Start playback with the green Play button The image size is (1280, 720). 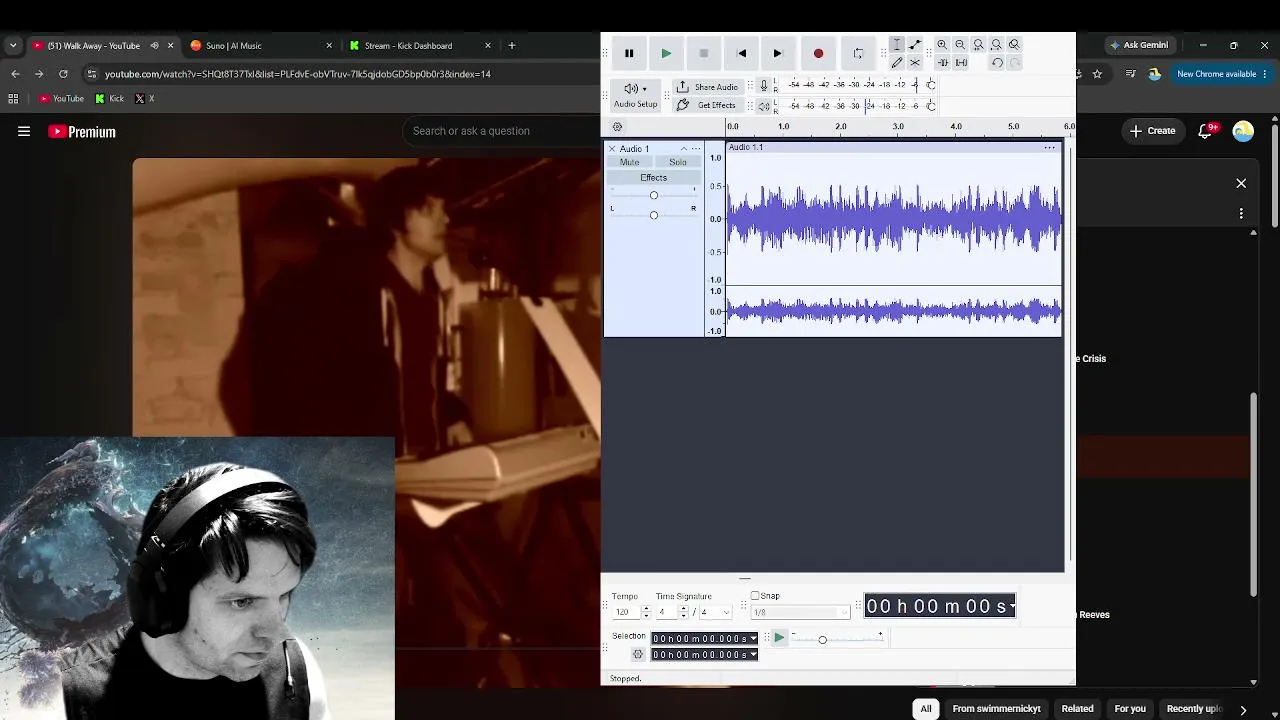(666, 53)
